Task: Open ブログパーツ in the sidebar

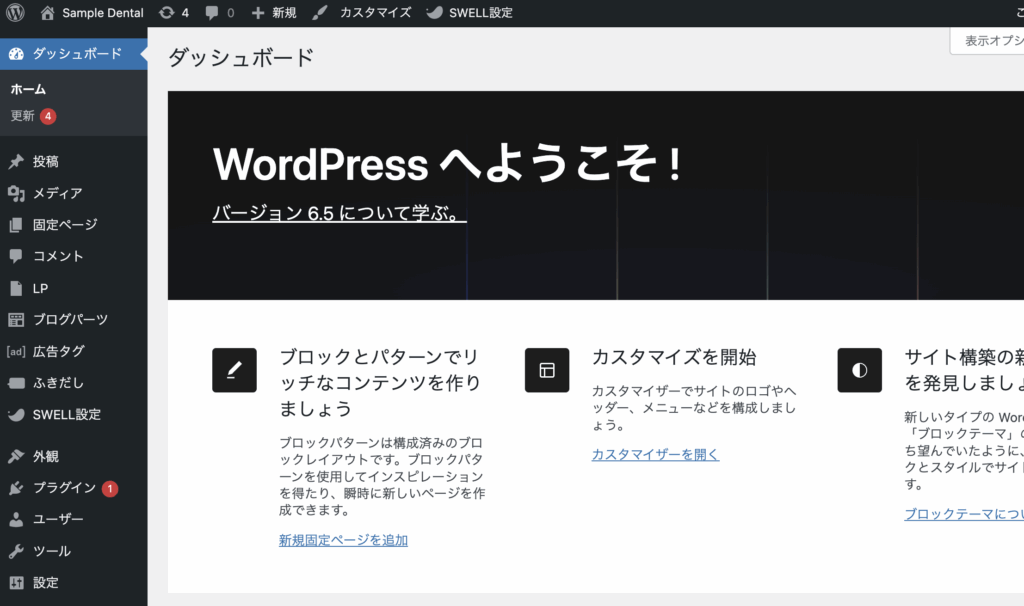Action: point(70,319)
